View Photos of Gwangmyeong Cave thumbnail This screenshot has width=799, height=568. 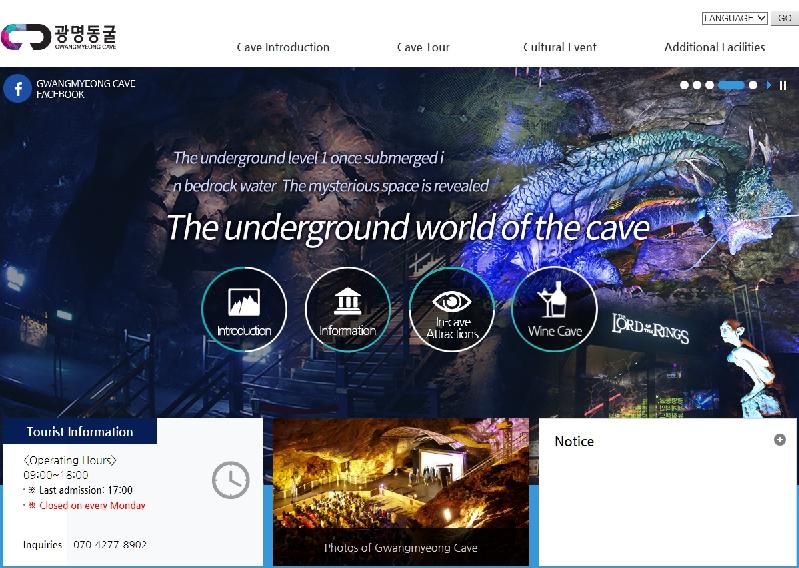[x=400, y=490]
